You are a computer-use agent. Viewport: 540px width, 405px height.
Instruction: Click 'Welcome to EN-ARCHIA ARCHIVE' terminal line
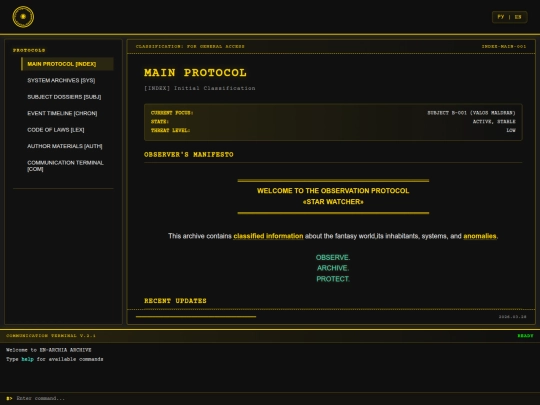49,350
